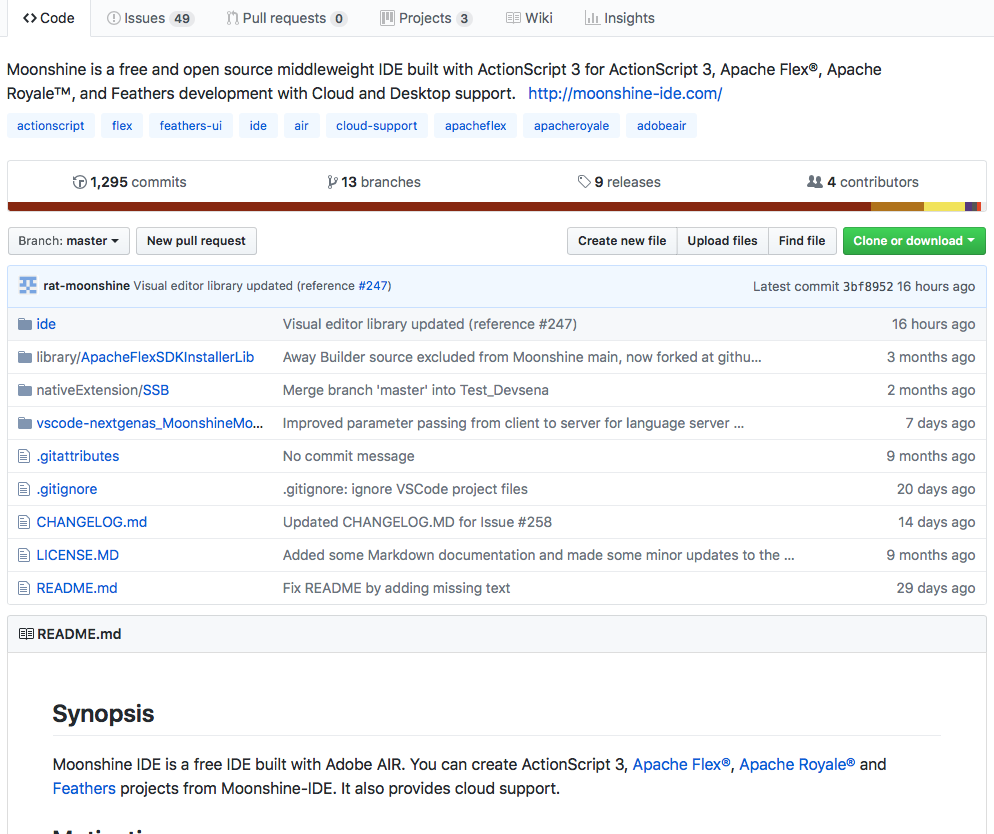Open README.md file in file list
This screenshot has height=834, width=994.
click(77, 588)
